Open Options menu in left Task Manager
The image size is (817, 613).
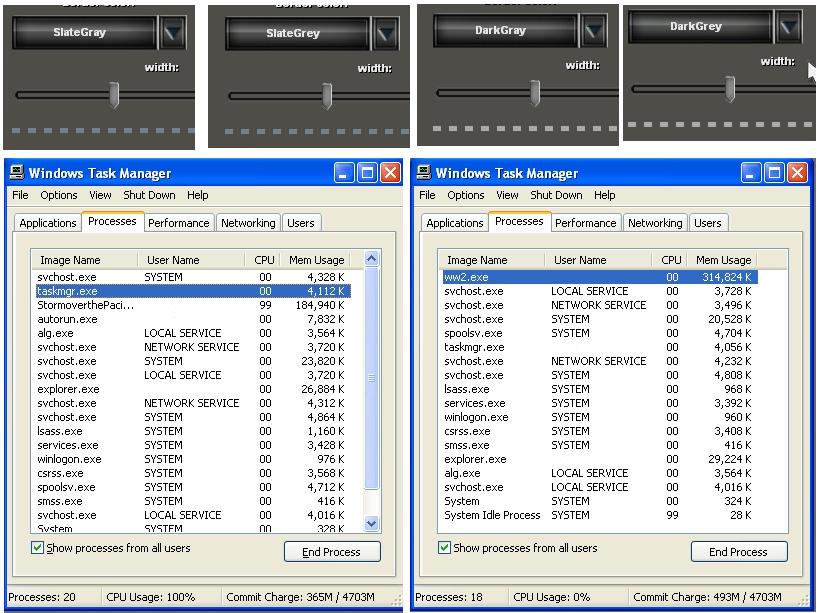click(x=59, y=195)
